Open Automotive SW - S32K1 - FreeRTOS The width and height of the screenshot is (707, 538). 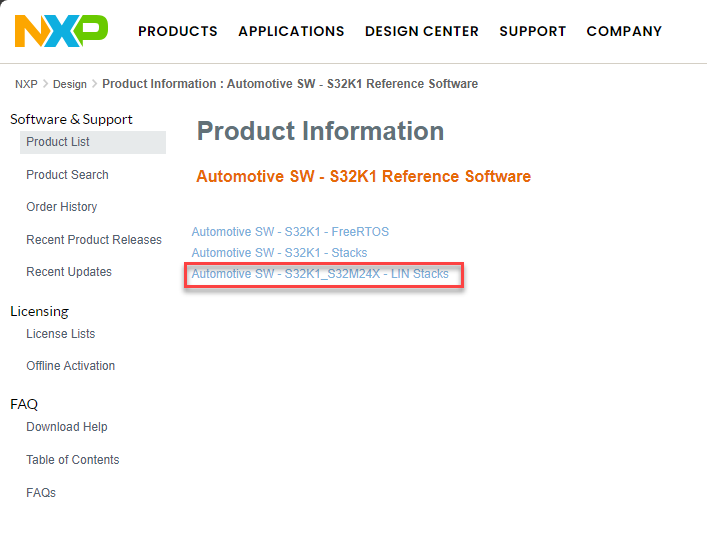click(290, 232)
